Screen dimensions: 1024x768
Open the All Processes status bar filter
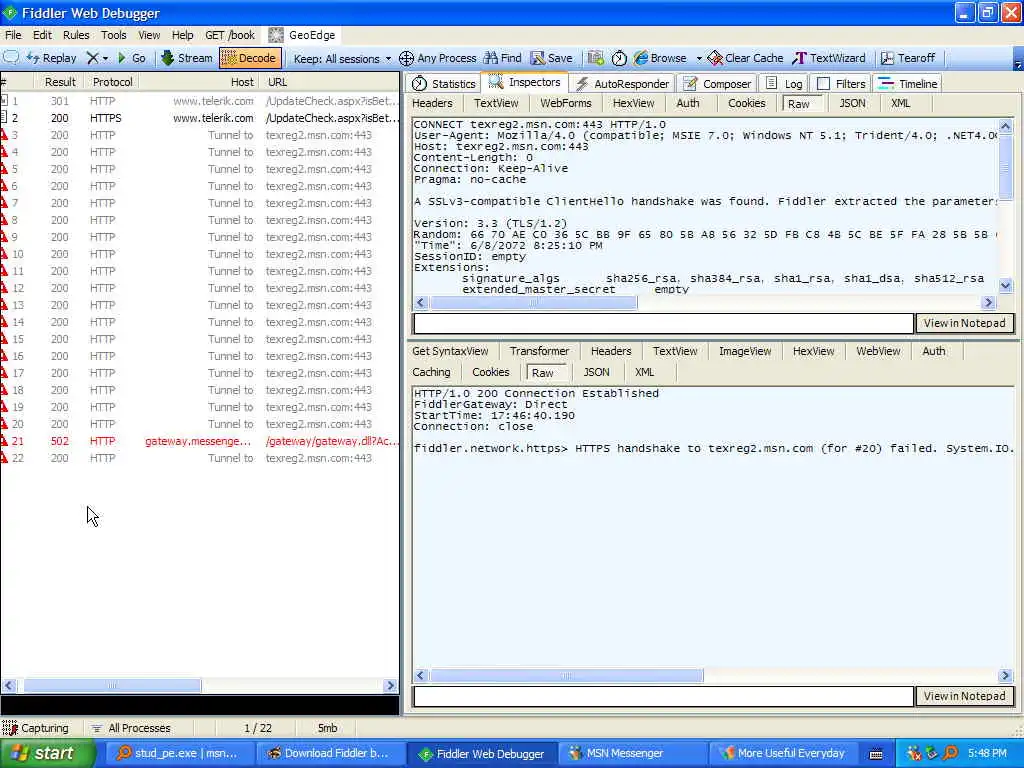131,728
